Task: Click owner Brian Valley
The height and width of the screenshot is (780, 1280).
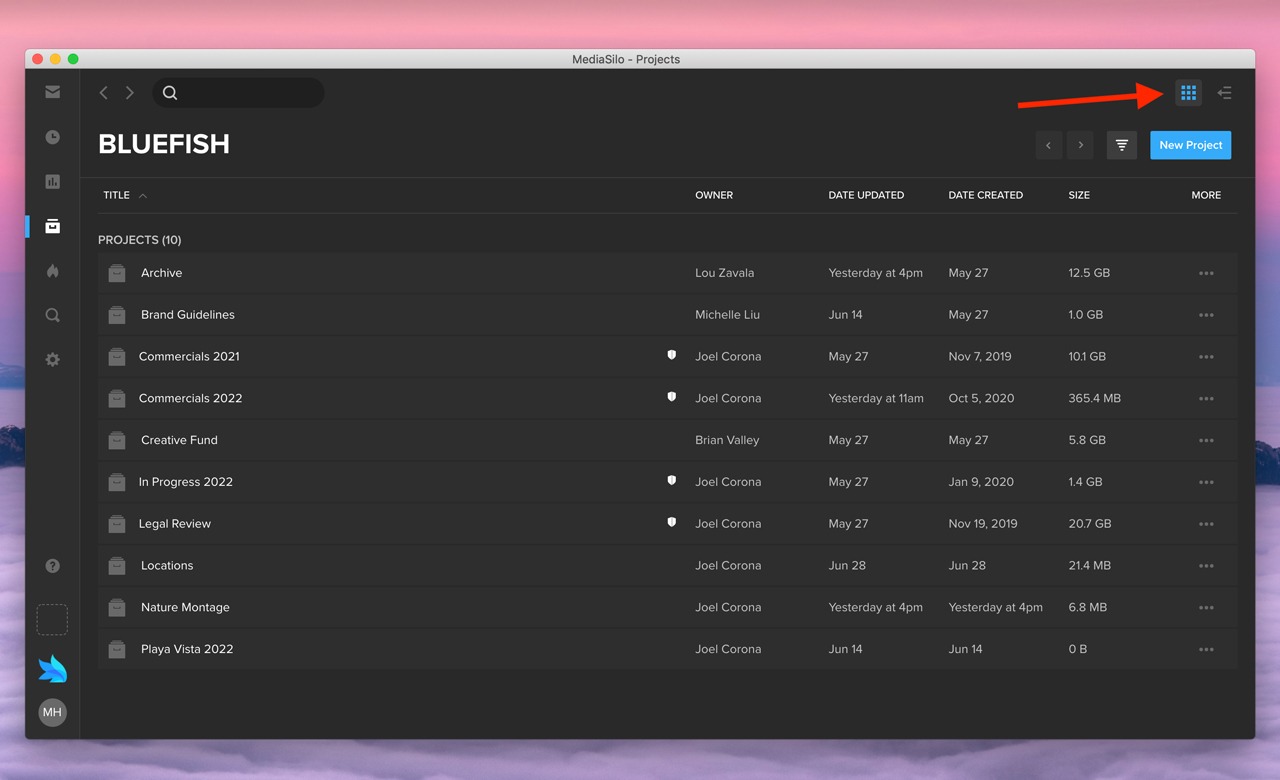Action: 727,441
